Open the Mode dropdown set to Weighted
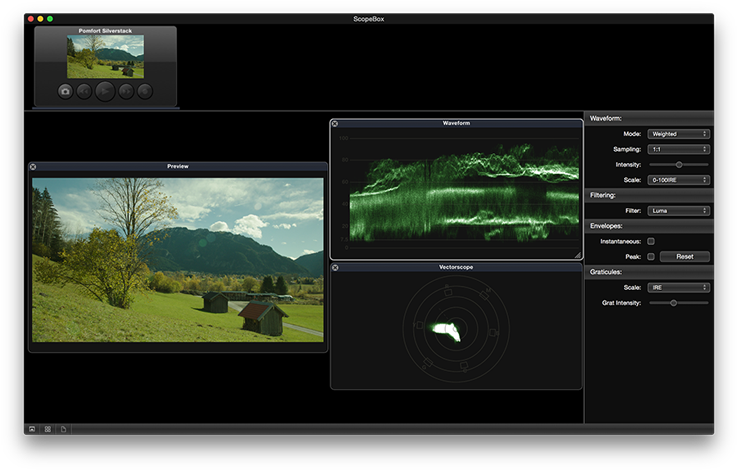 click(x=678, y=133)
